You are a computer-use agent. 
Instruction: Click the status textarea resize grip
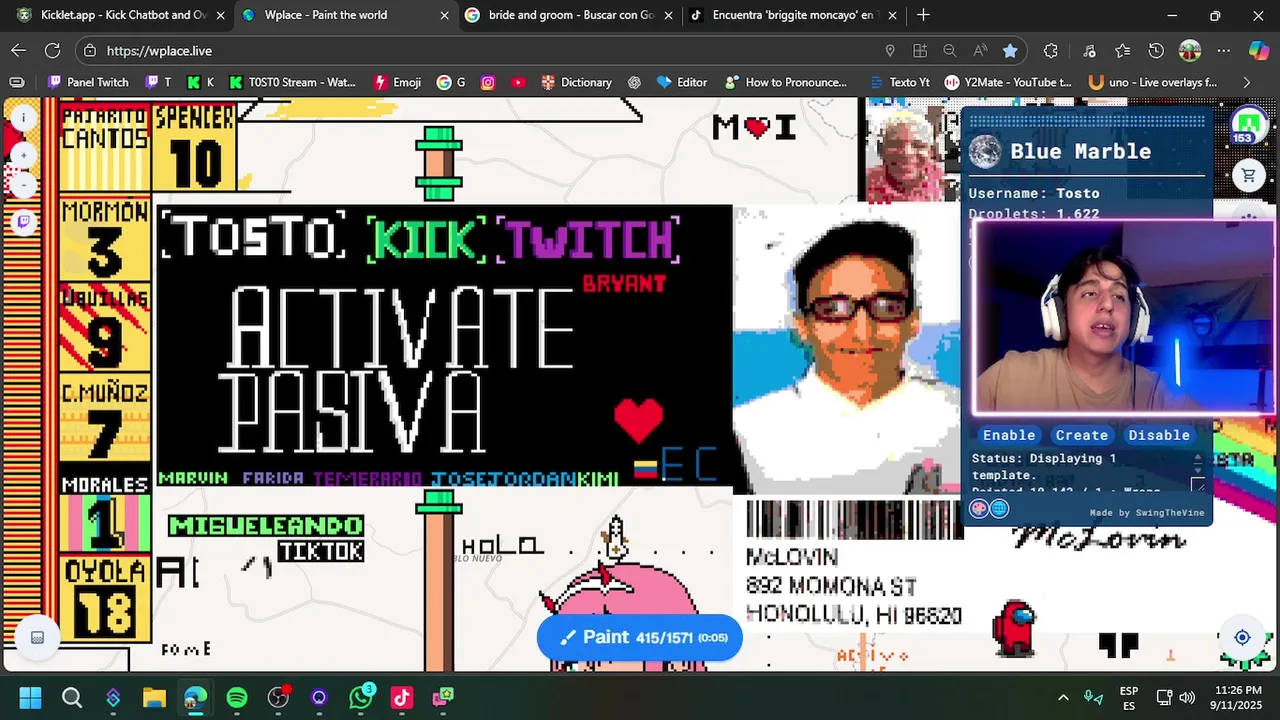click(1197, 485)
